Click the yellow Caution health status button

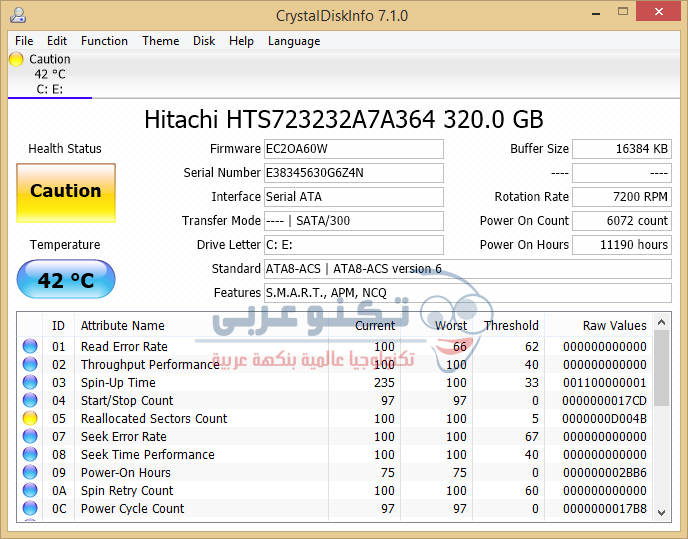coord(66,193)
